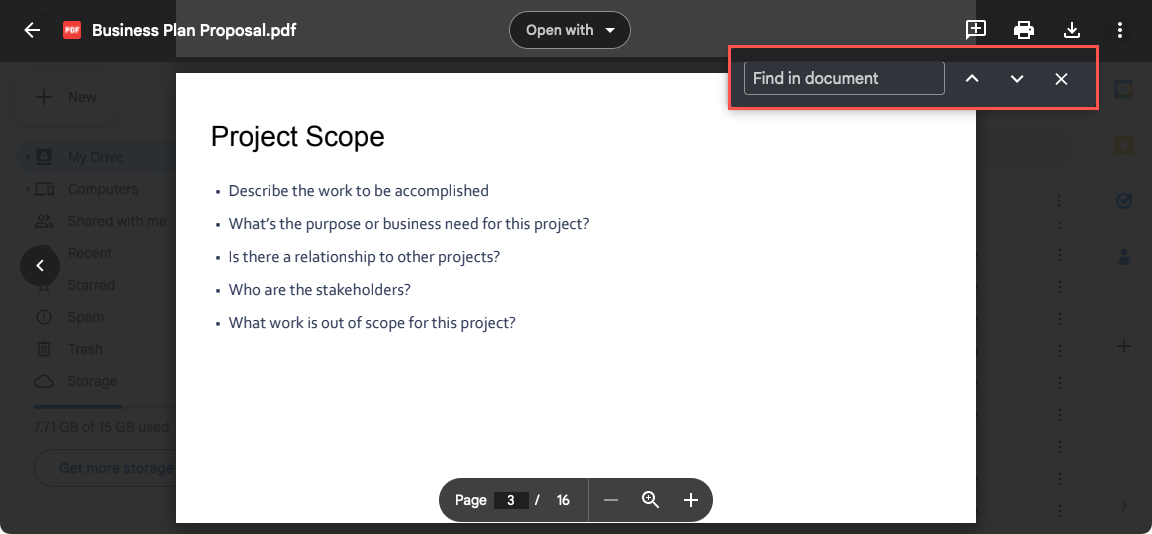
Task: Click 'What work is out of scope' line
Action: (x=372, y=322)
